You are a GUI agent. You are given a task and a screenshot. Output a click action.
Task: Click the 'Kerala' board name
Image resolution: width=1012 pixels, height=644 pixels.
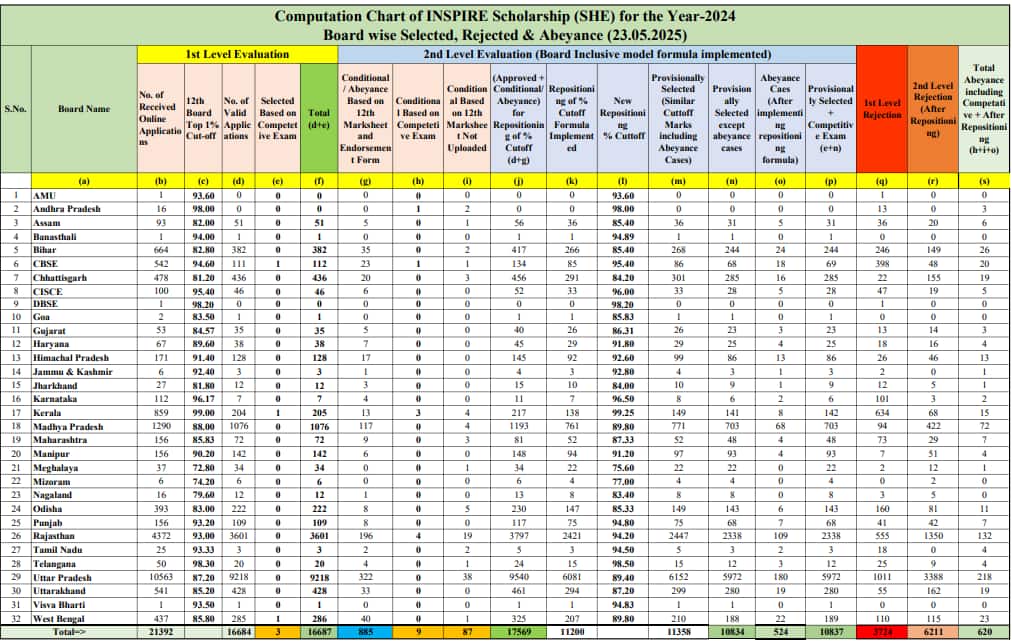click(47, 412)
